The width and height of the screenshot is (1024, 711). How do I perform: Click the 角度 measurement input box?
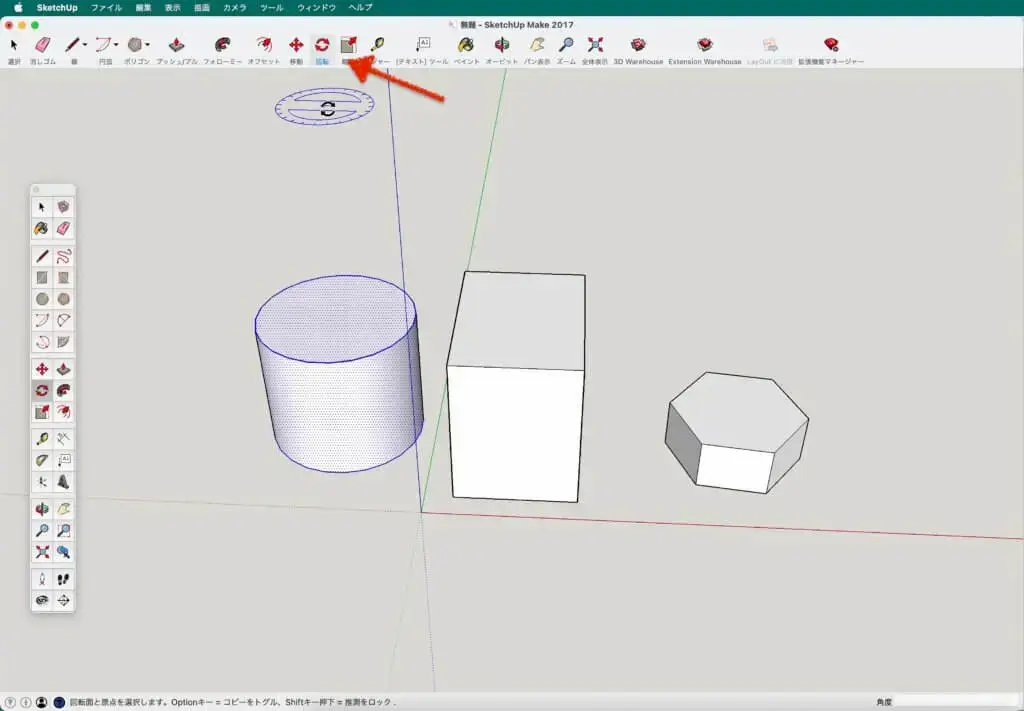tap(958, 703)
